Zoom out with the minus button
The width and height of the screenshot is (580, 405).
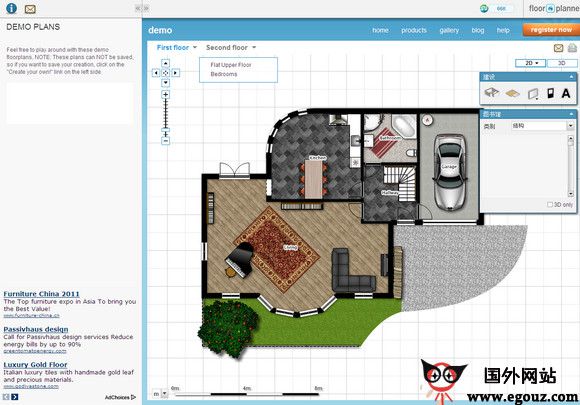click(165, 141)
